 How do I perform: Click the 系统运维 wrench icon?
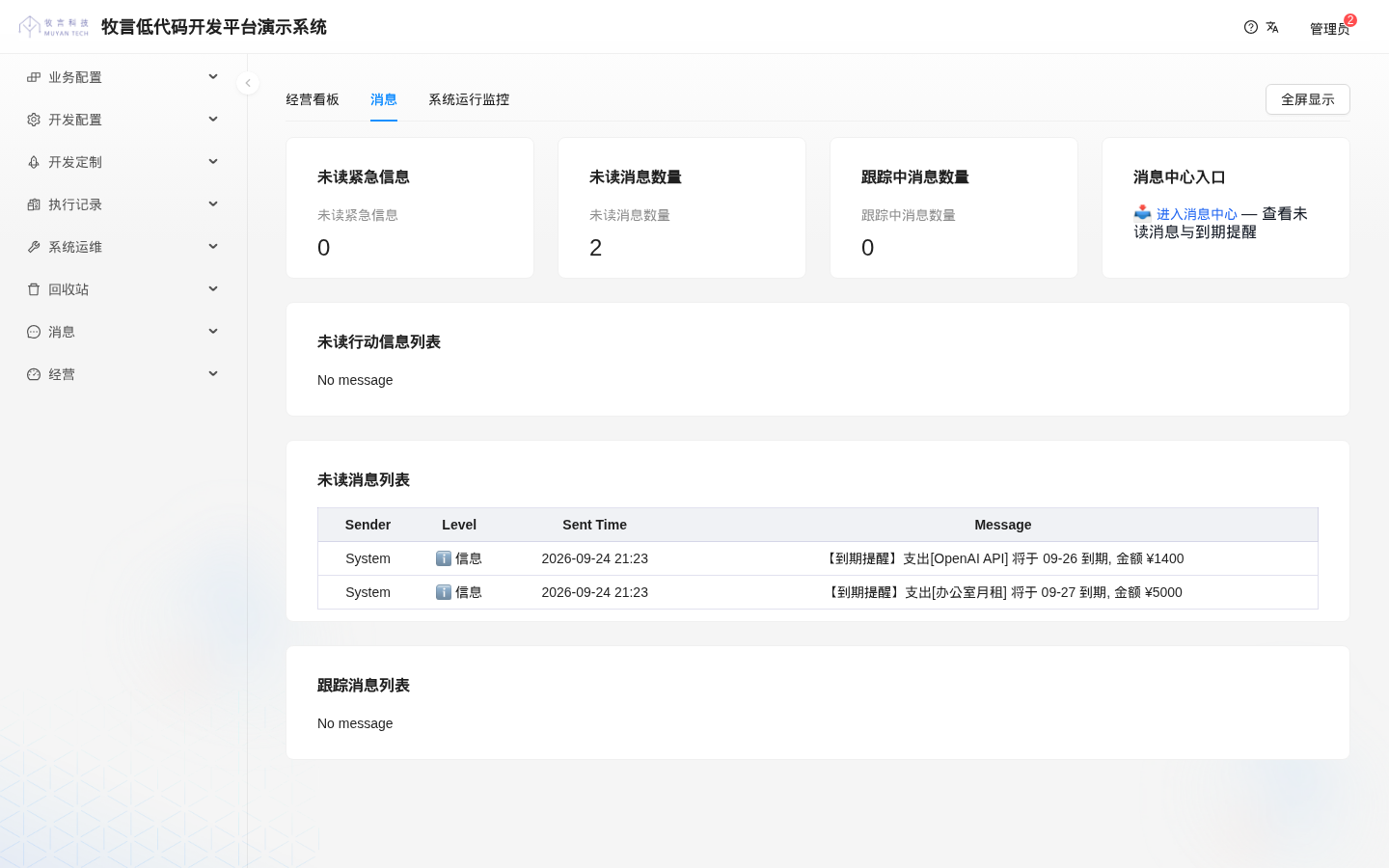pyautogui.click(x=34, y=247)
